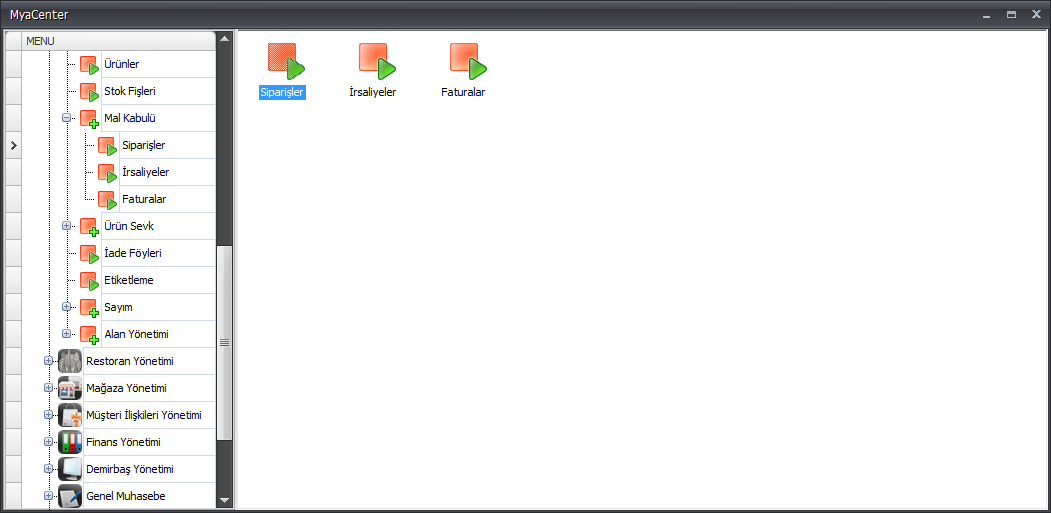
Task: Expand the Restoran Yönetimi node
Action: click(48, 361)
